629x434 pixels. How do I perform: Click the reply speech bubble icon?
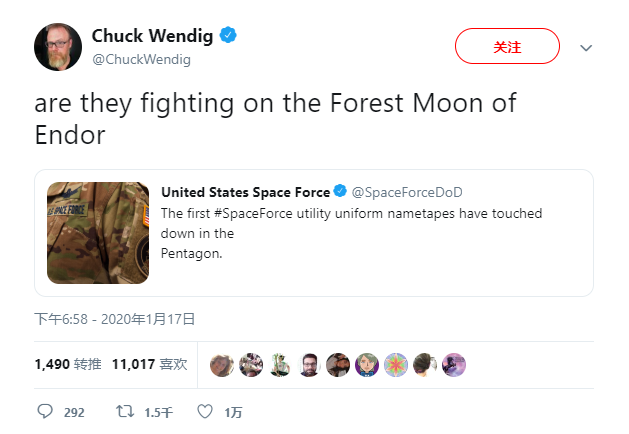click(45, 411)
